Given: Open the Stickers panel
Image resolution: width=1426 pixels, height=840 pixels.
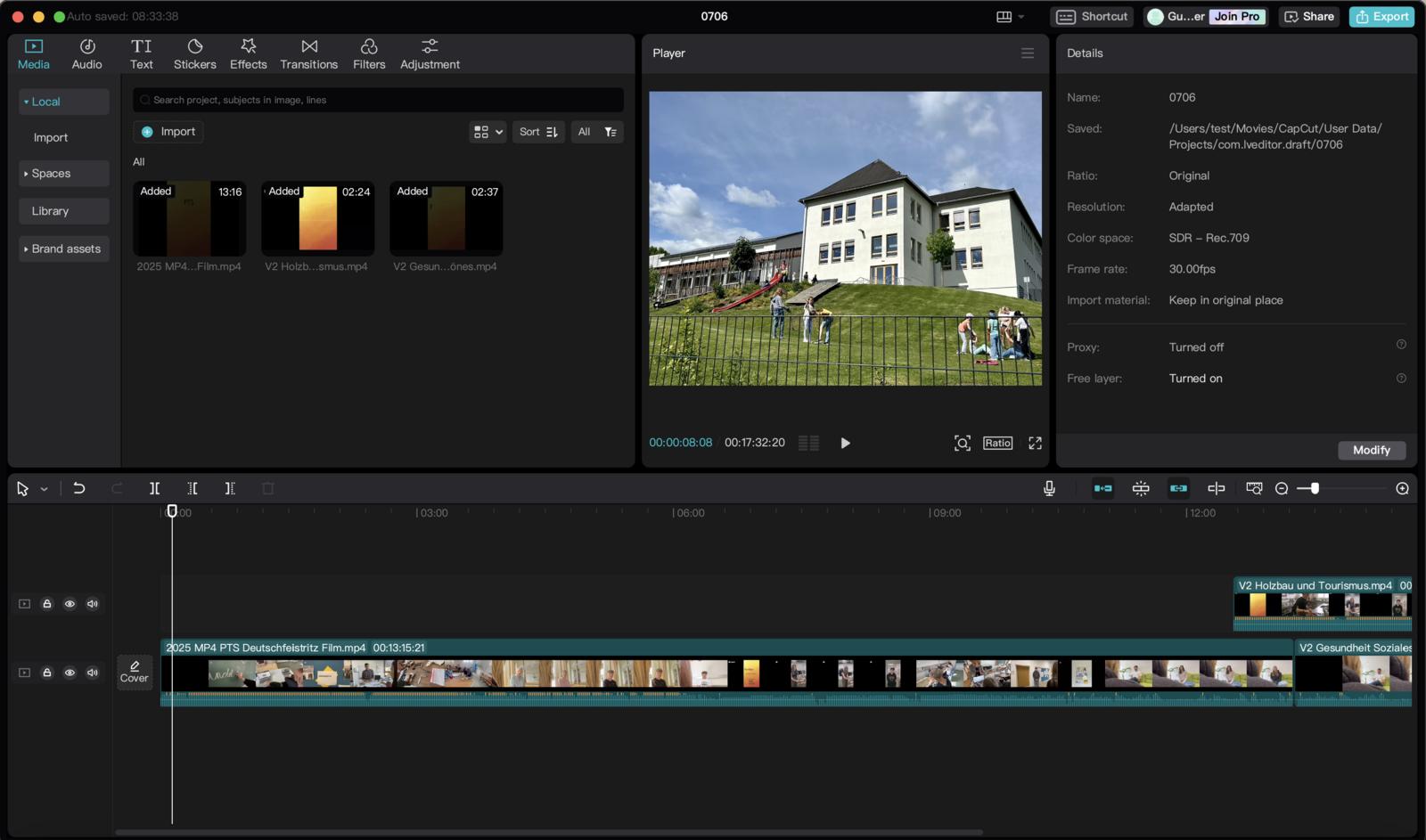Looking at the screenshot, I should (x=194, y=53).
